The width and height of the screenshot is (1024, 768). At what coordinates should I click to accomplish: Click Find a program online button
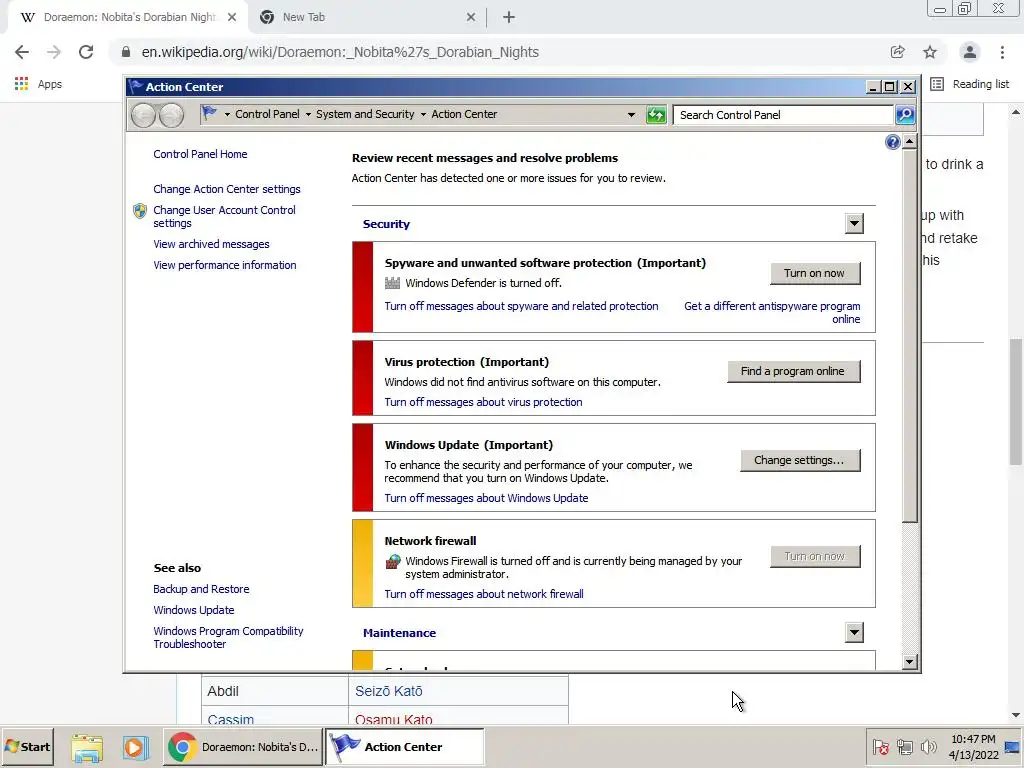(793, 372)
